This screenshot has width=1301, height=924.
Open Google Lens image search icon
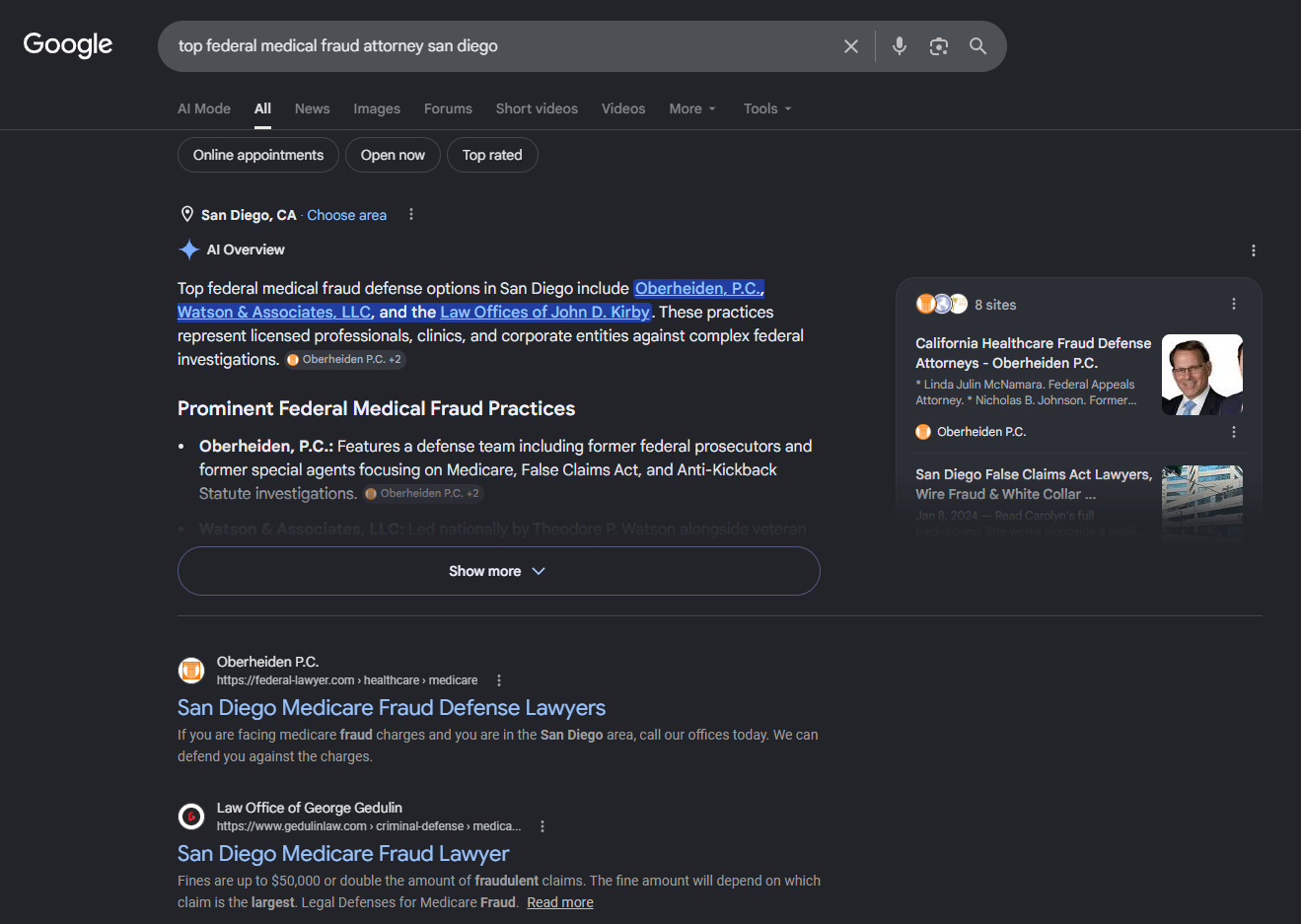(x=939, y=46)
